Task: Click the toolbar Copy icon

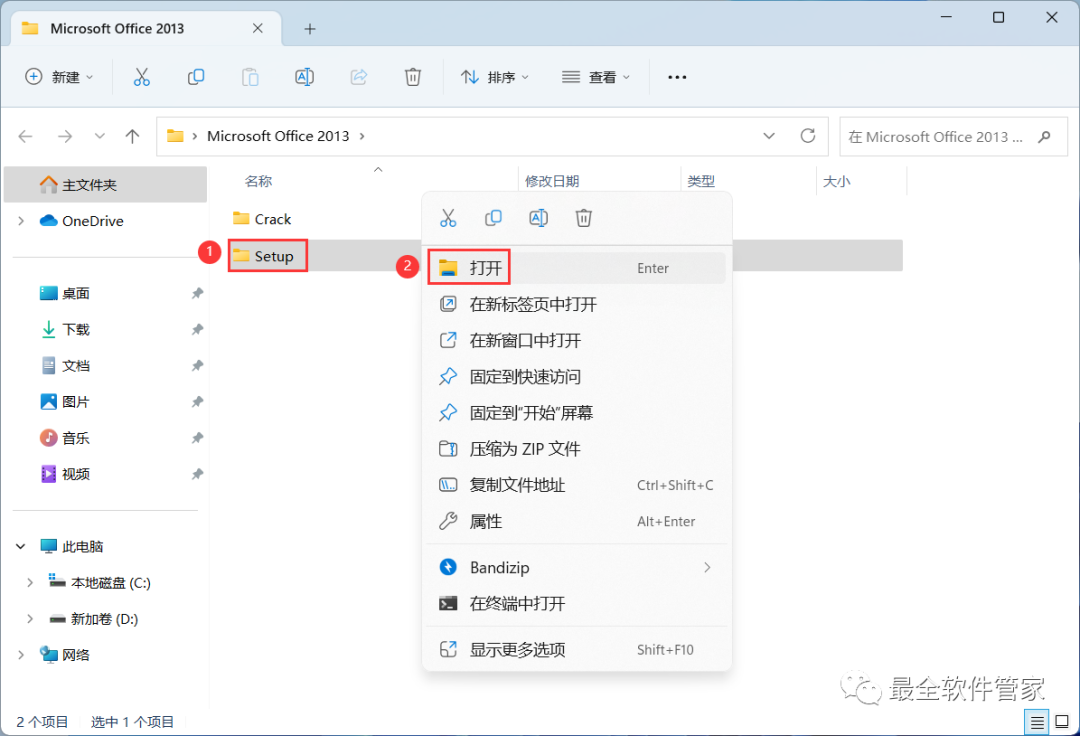Action: 196,77
